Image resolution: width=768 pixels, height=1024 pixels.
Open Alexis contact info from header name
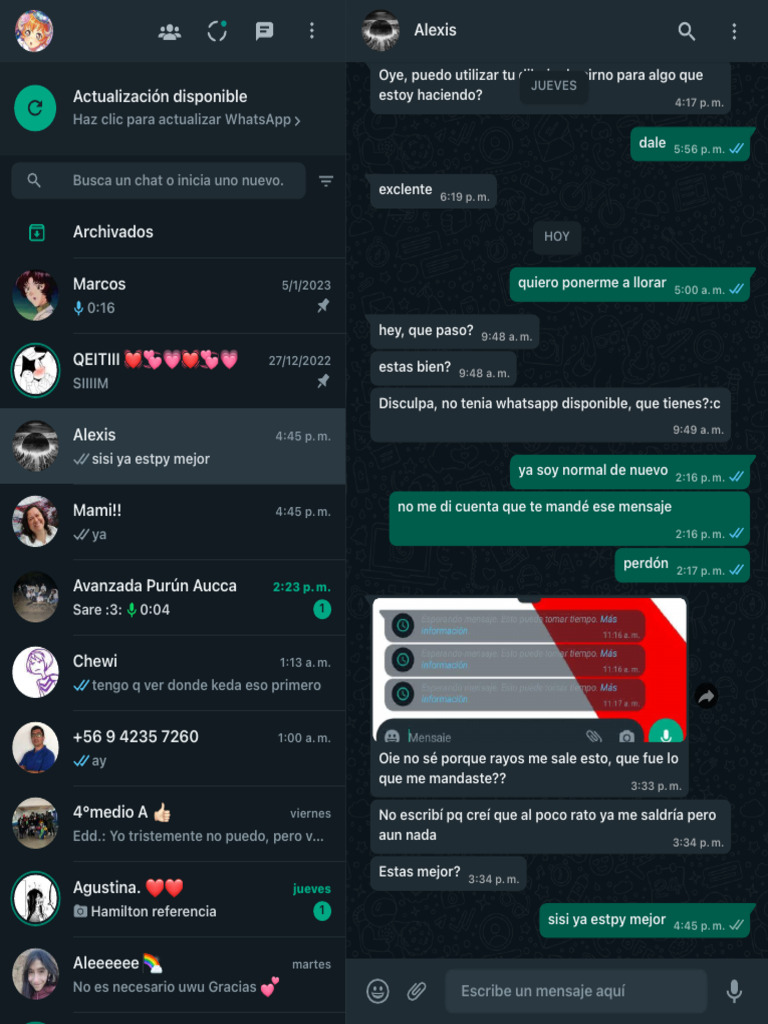pyautogui.click(x=435, y=30)
